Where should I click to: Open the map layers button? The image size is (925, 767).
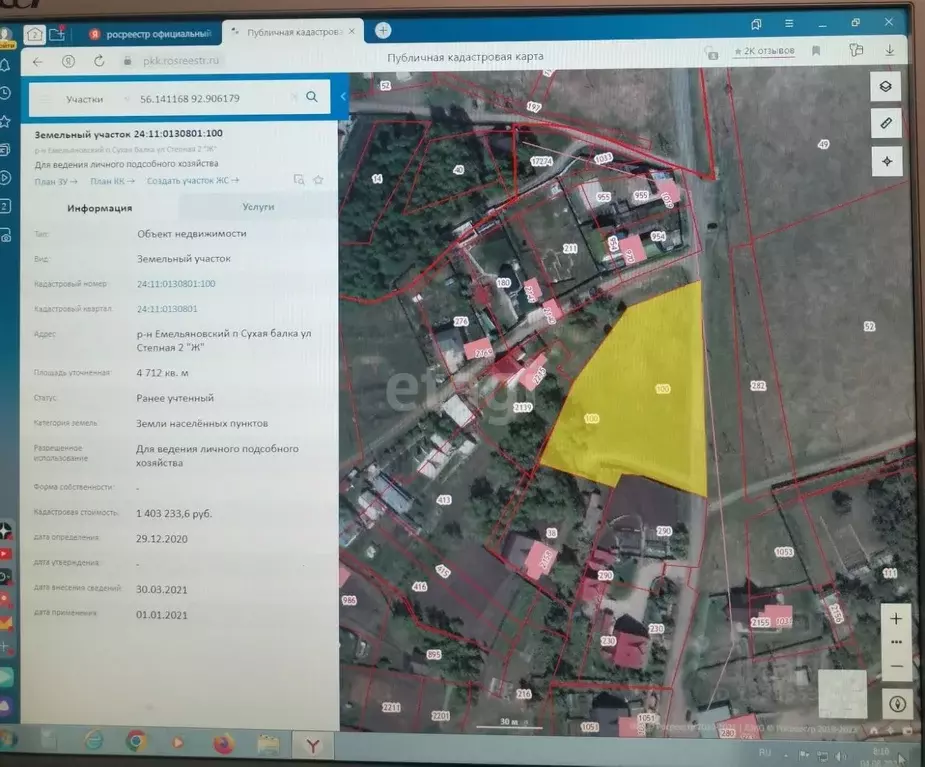coord(885,86)
